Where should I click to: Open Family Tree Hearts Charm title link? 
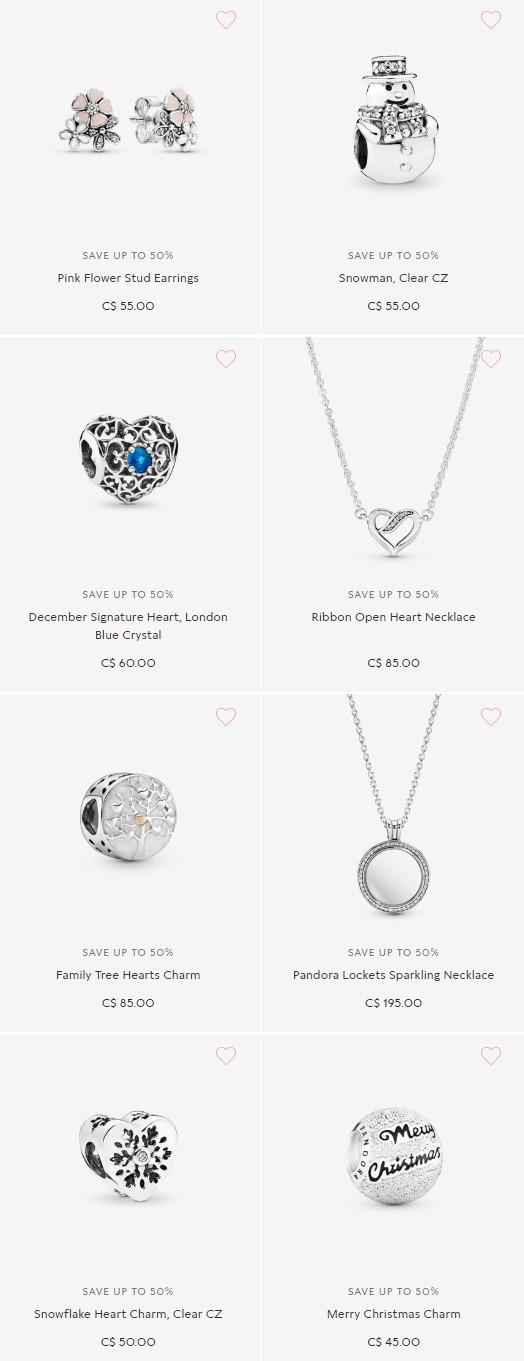[x=128, y=975]
